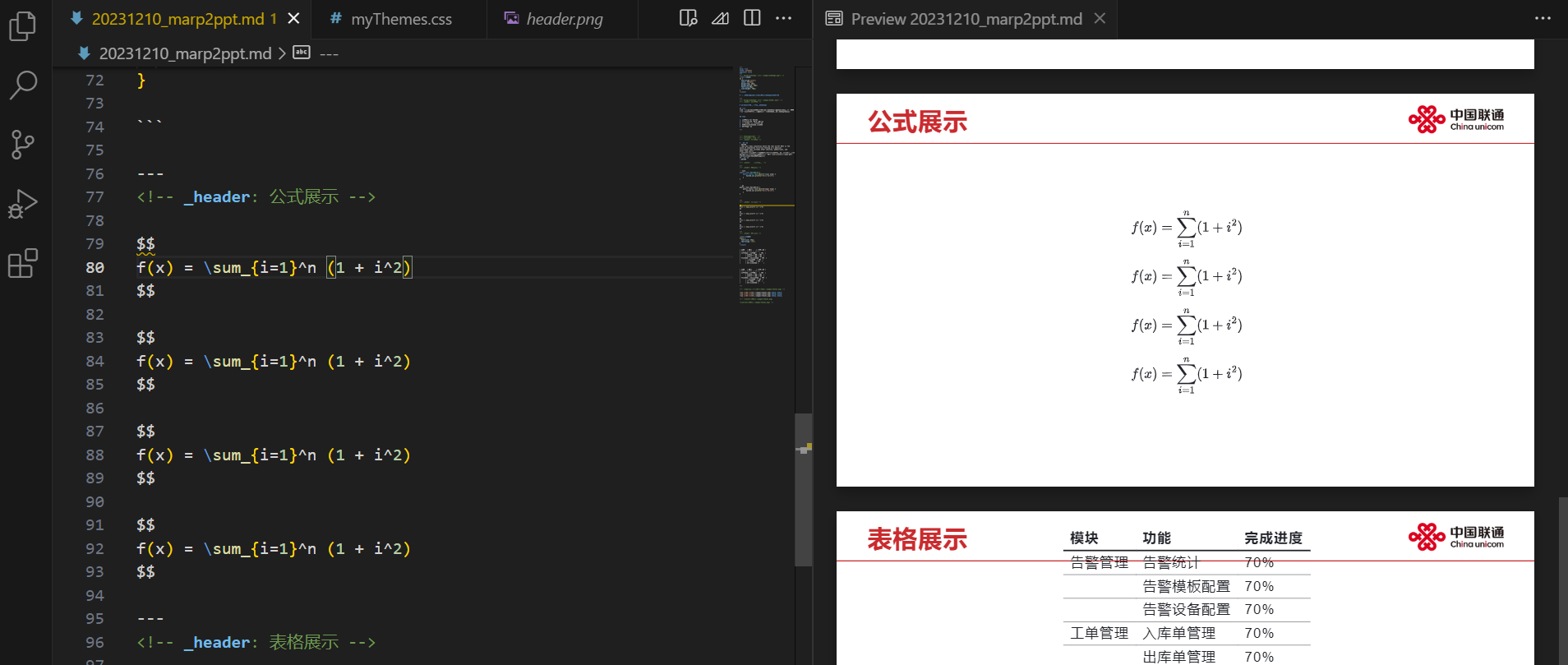This screenshot has width=1568, height=665.
Task: Click the markdown file icon on the active tab
Action: click(76, 18)
